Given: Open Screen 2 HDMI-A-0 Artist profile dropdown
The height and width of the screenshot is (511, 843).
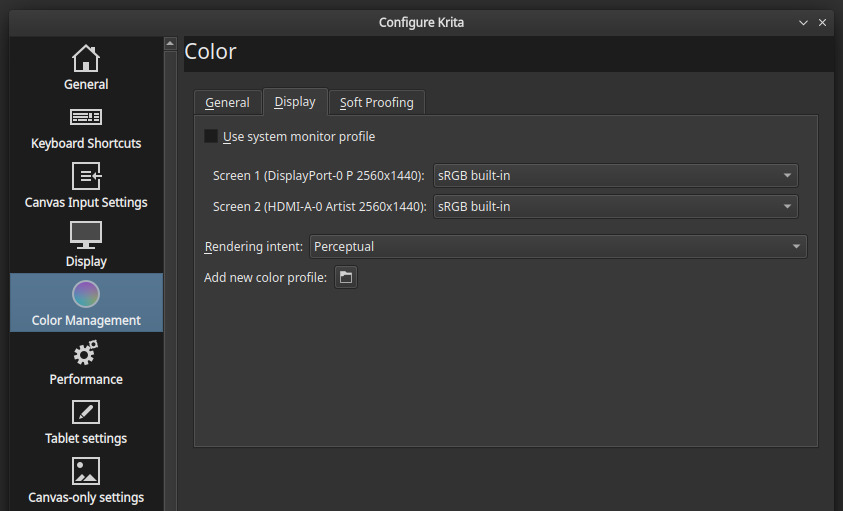Looking at the screenshot, I should tap(616, 207).
